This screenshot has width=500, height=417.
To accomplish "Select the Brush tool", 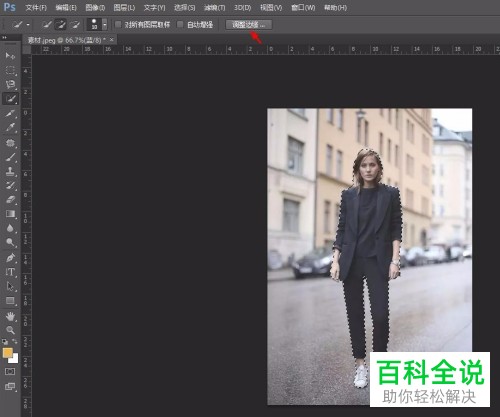I will pos(10,157).
